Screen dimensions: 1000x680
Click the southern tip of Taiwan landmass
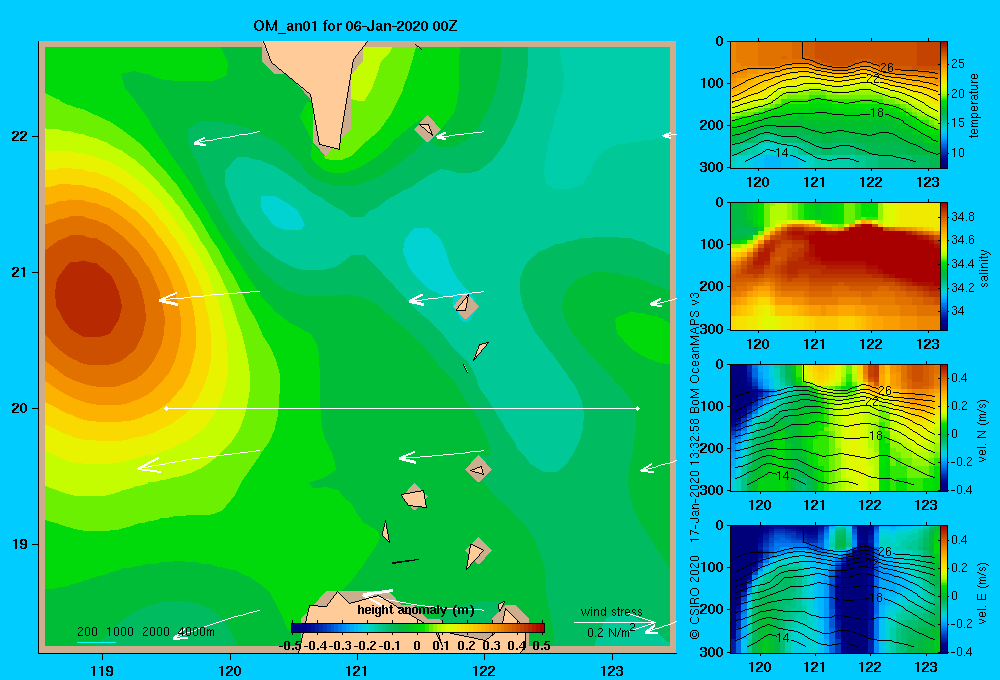(331, 144)
